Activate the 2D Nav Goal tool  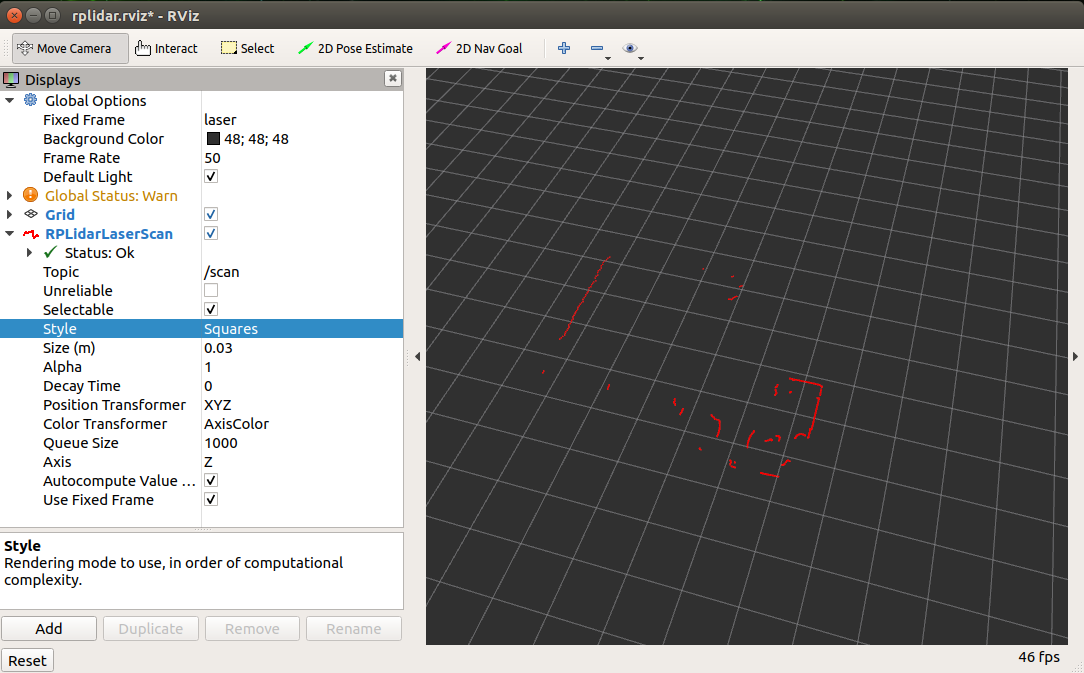pyautogui.click(x=480, y=48)
